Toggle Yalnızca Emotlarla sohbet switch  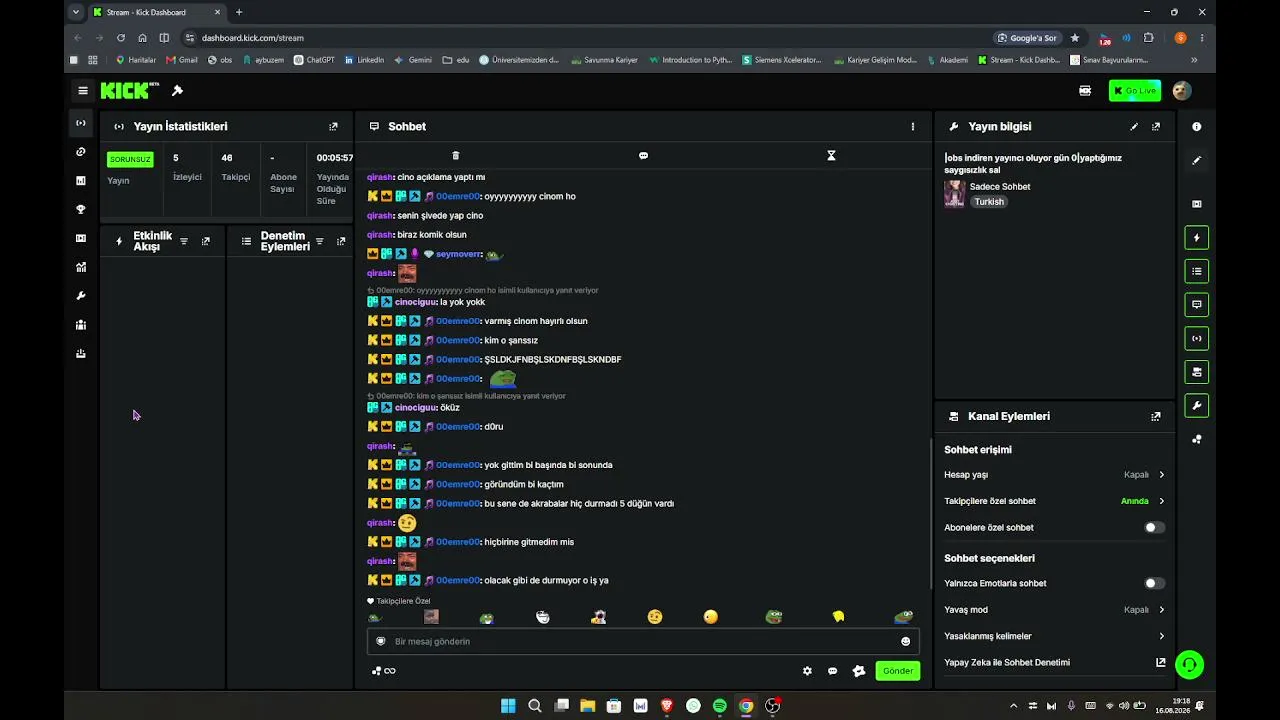[x=1154, y=584]
